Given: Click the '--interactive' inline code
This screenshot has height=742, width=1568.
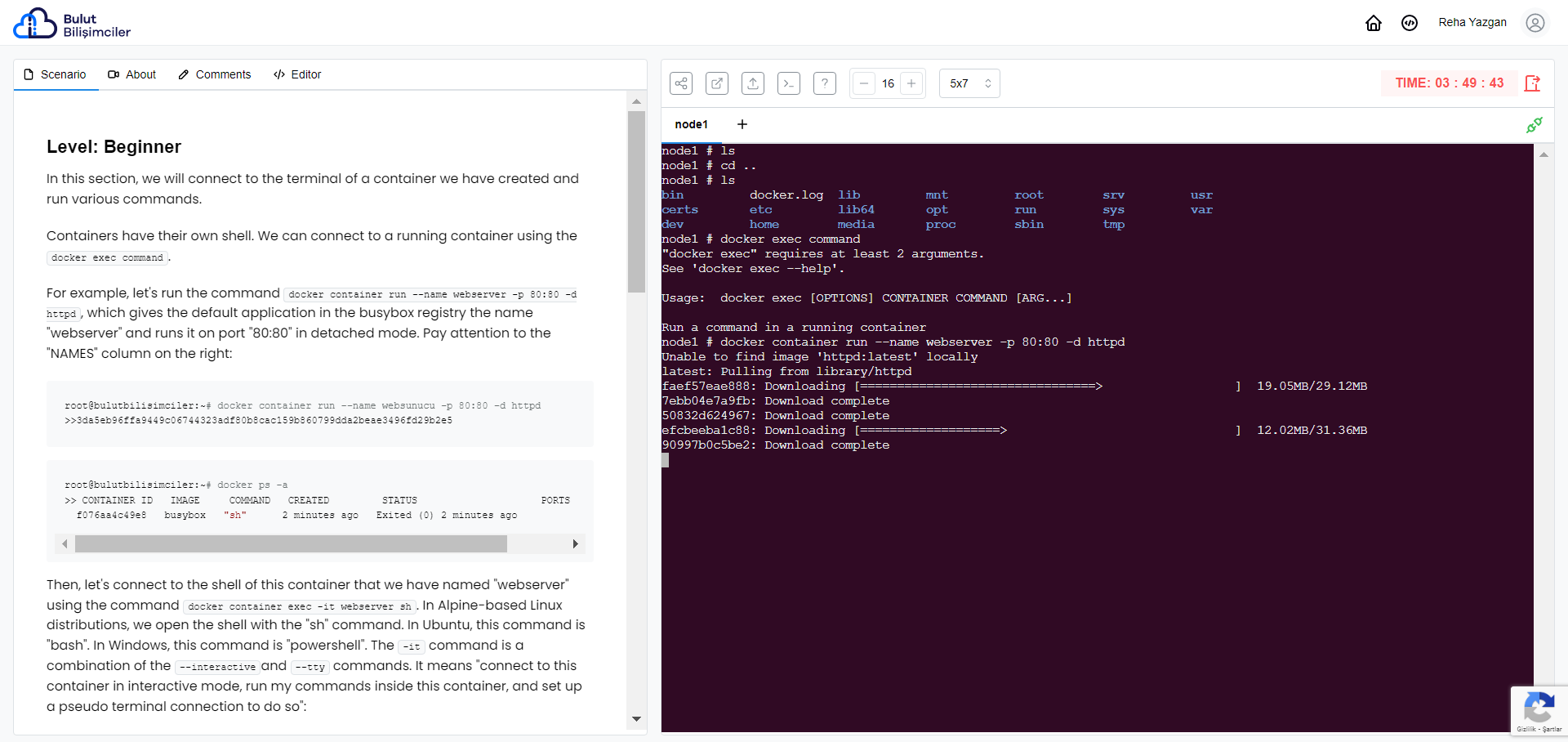Looking at the screenshot, I should [x=217, y=667].
